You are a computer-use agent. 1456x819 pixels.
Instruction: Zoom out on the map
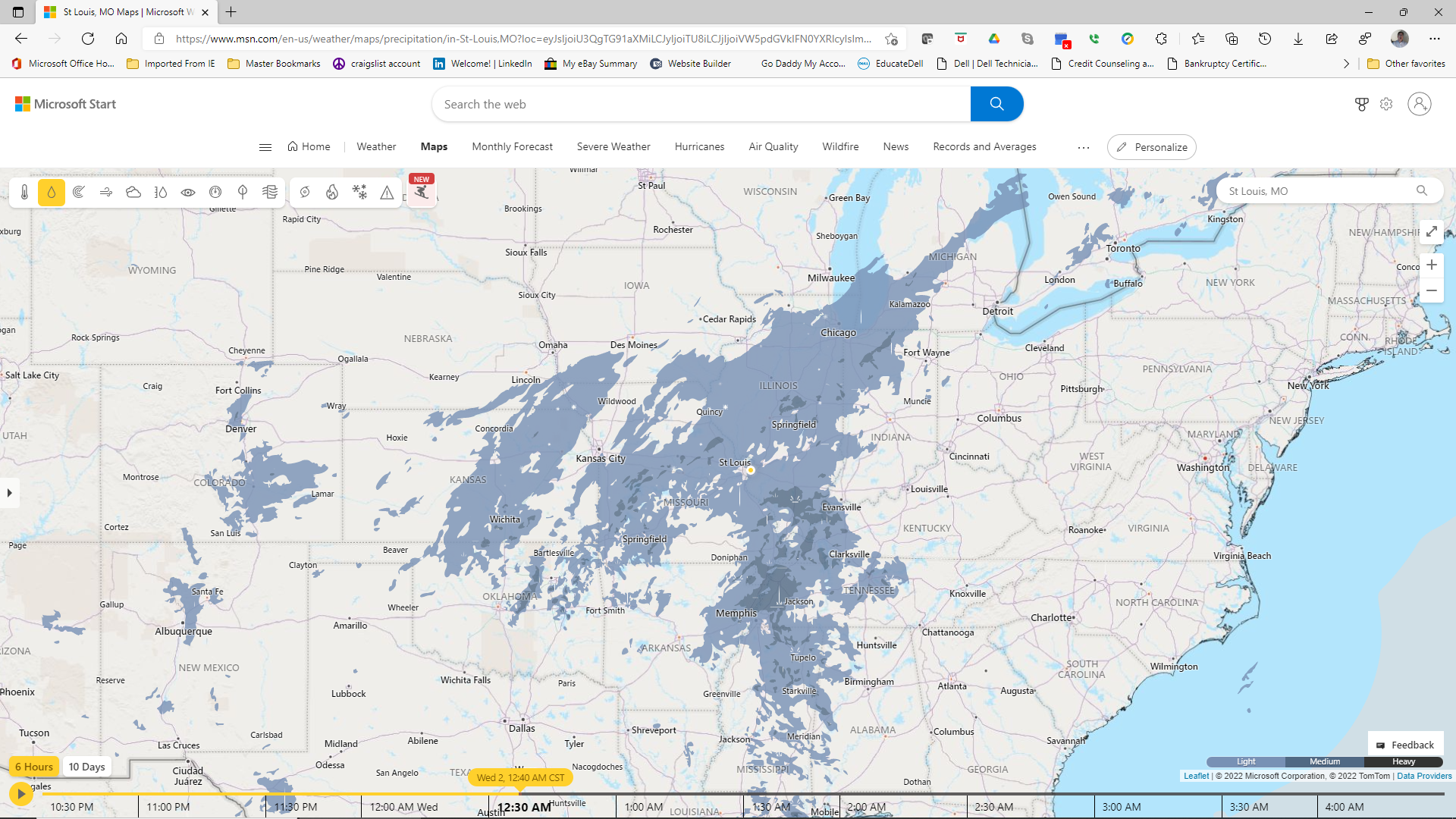click(x=1432, y=290)
